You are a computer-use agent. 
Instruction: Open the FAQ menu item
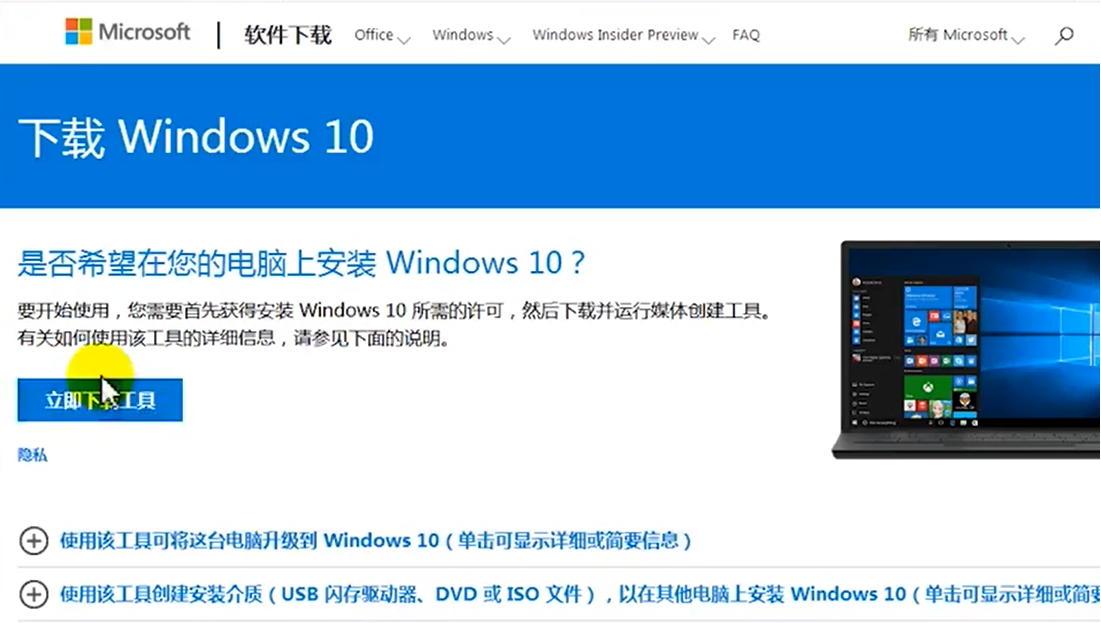click(x=746, y=35)
